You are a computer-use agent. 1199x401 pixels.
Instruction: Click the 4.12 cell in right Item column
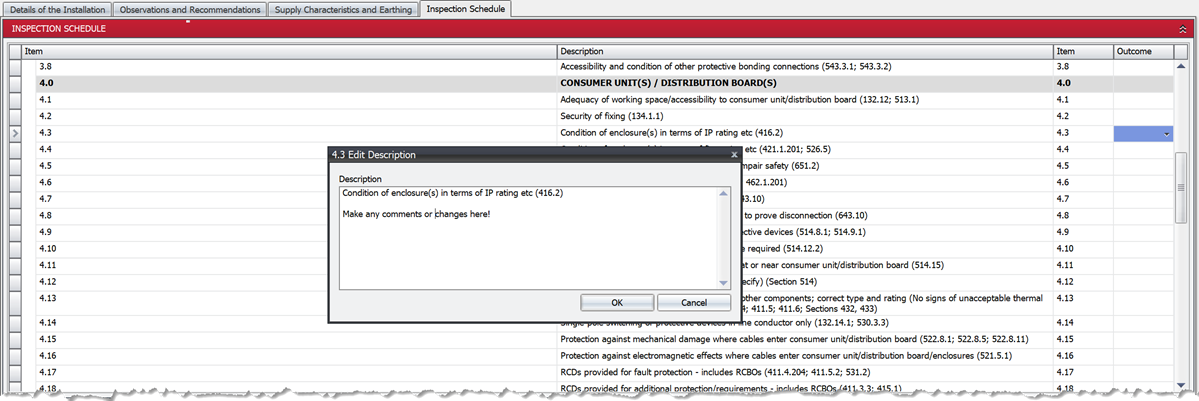click(x=1083, y=282)
